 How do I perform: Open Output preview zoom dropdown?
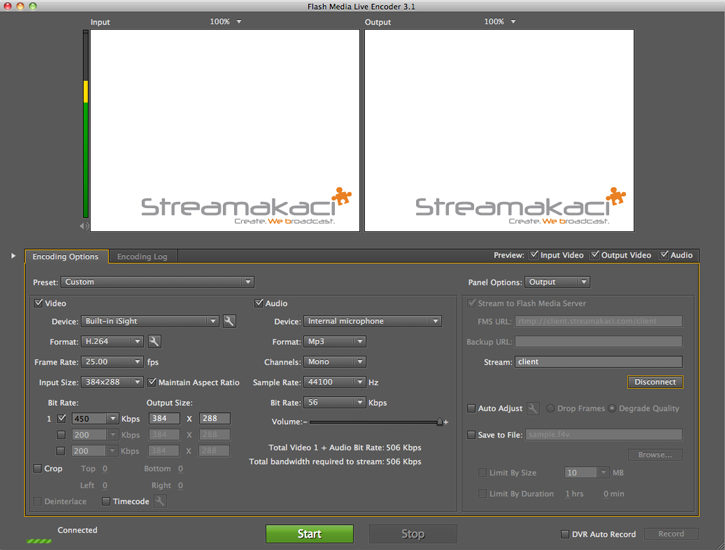[x=500, y=22]
